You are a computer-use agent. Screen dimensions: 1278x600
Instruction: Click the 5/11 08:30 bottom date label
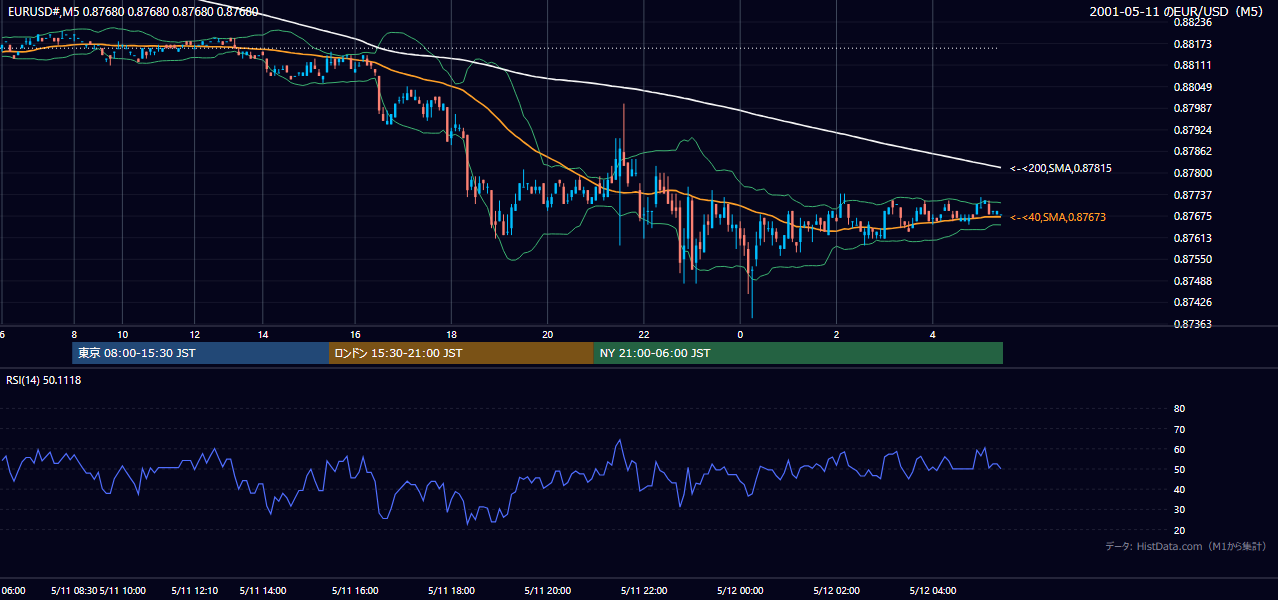pos(74,591)
